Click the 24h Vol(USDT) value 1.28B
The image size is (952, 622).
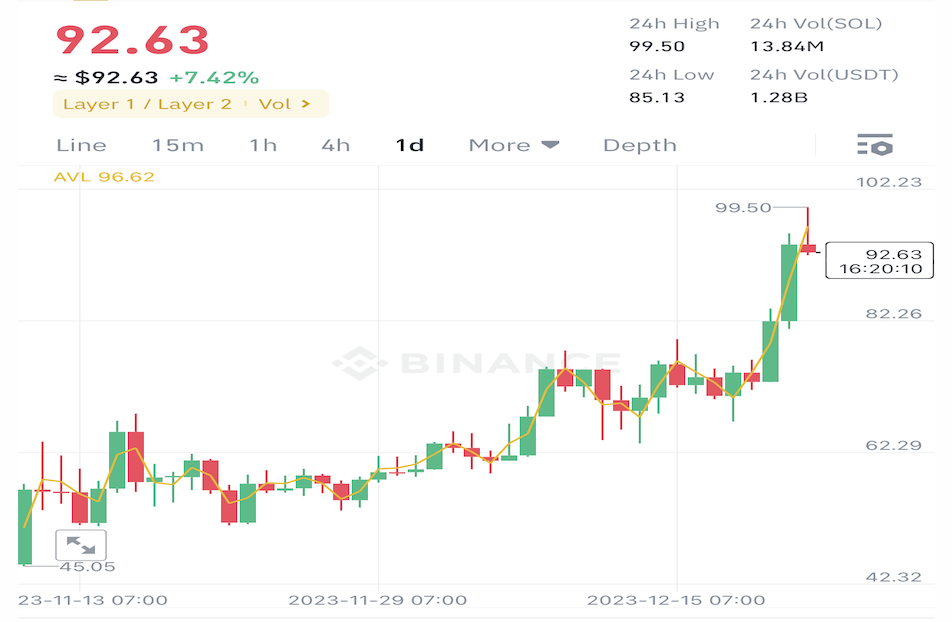[x=779, y=97]
